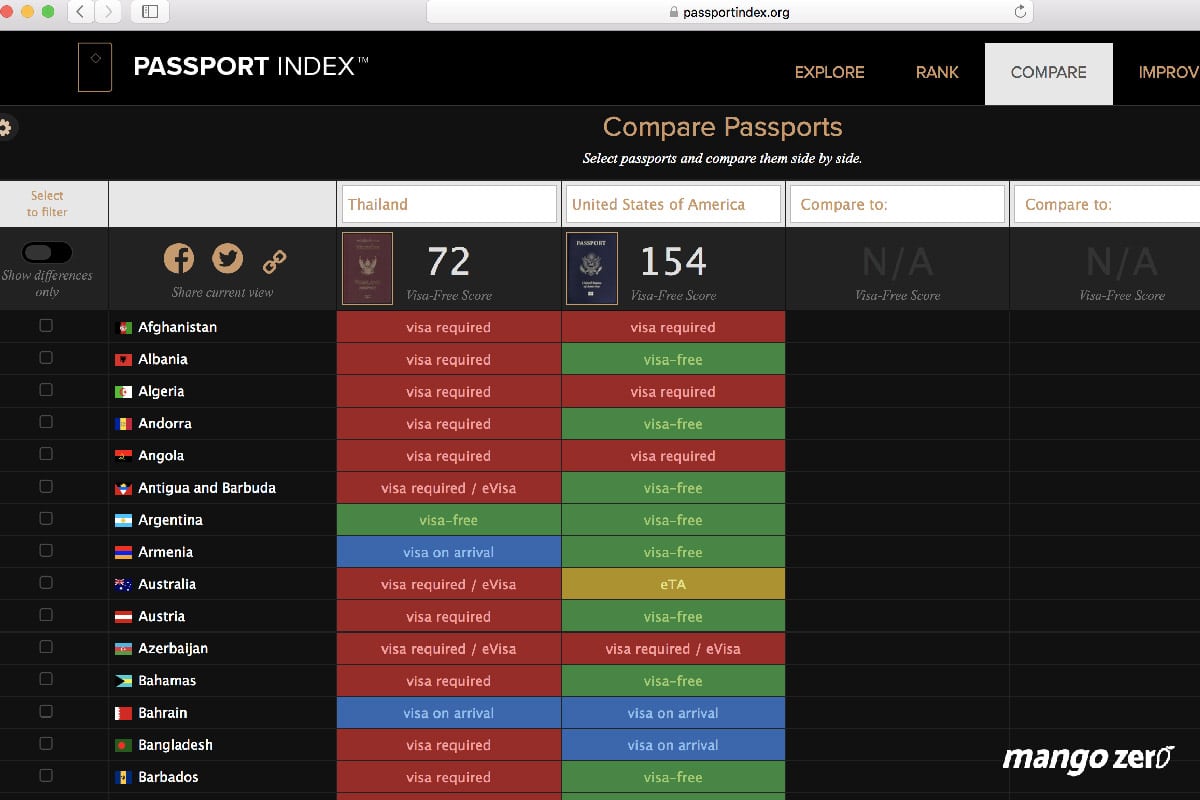Reload the page in Safari
This screenshot has width=1200, height=800.
coord(1020,12)
